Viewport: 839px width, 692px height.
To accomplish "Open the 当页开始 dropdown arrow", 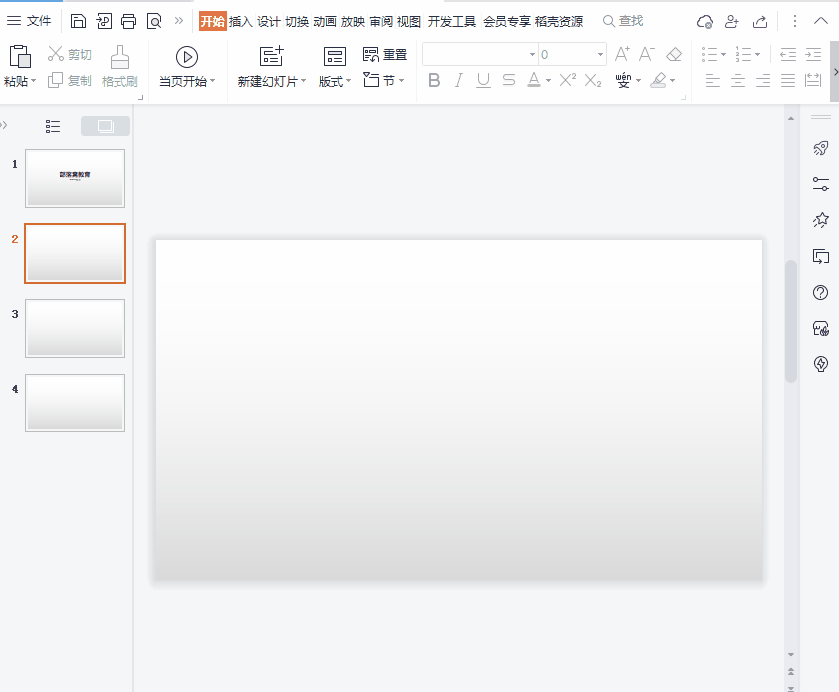I will [x=212, y=81].
